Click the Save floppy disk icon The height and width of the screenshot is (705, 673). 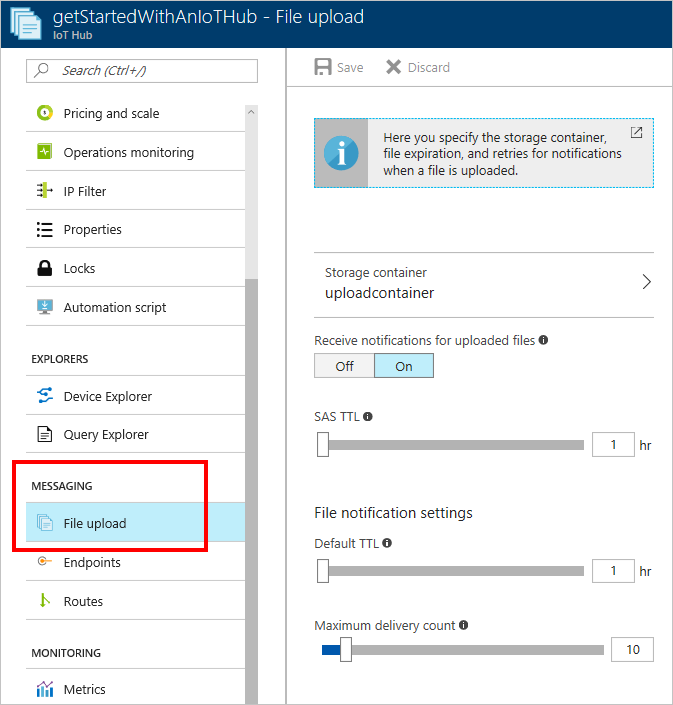pyautogui.click(x=323, y=67)
